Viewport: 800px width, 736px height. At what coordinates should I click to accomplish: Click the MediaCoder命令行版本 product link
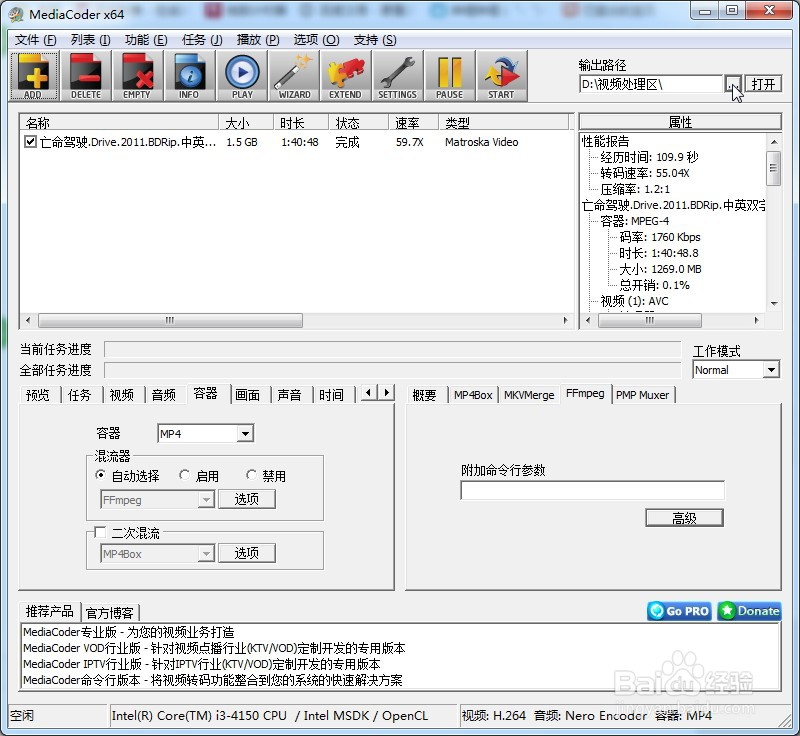pos(213,680)
